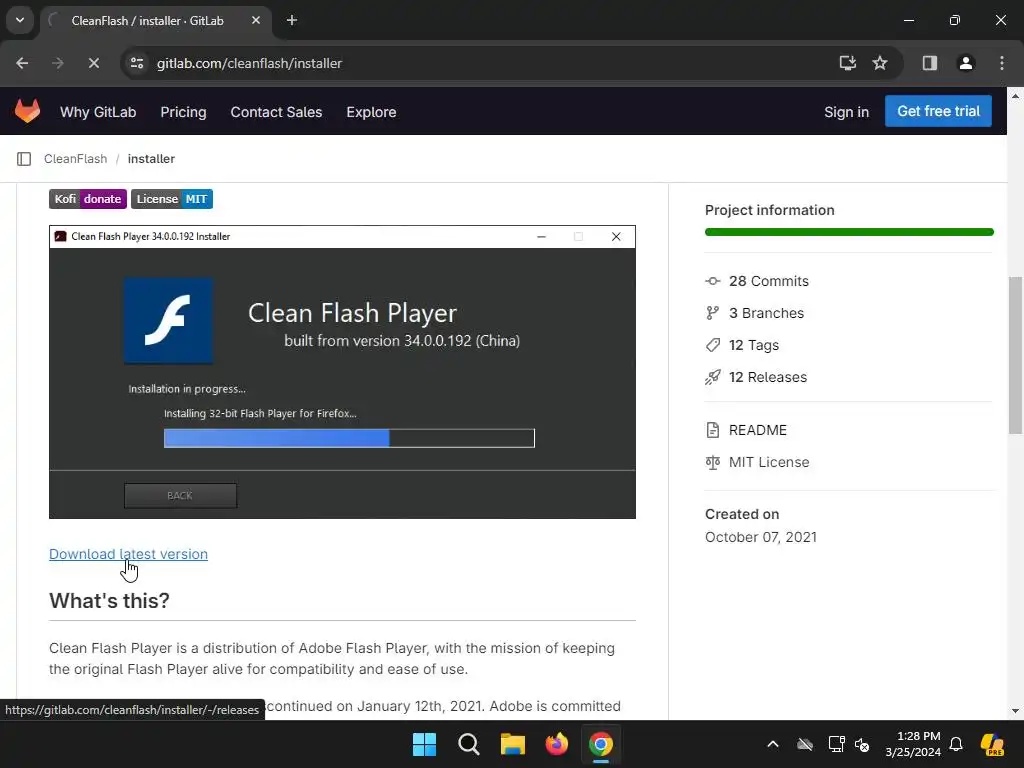This screenshot has width=1024, height=768.
Task: Open the Pricing page
Action: click(184, 112)
